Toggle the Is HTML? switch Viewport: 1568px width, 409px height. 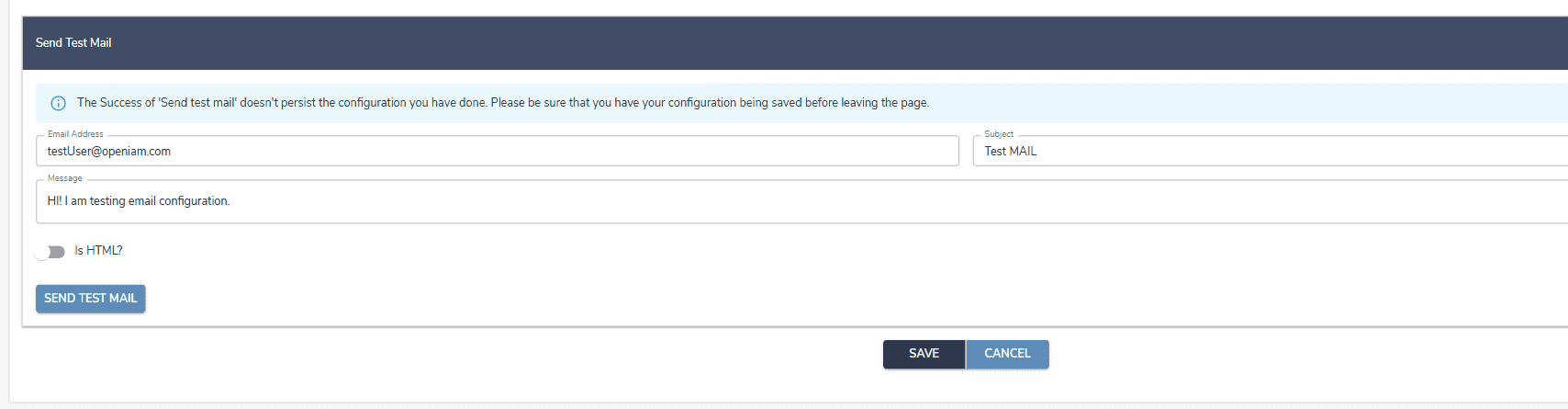tap(50, 252)
